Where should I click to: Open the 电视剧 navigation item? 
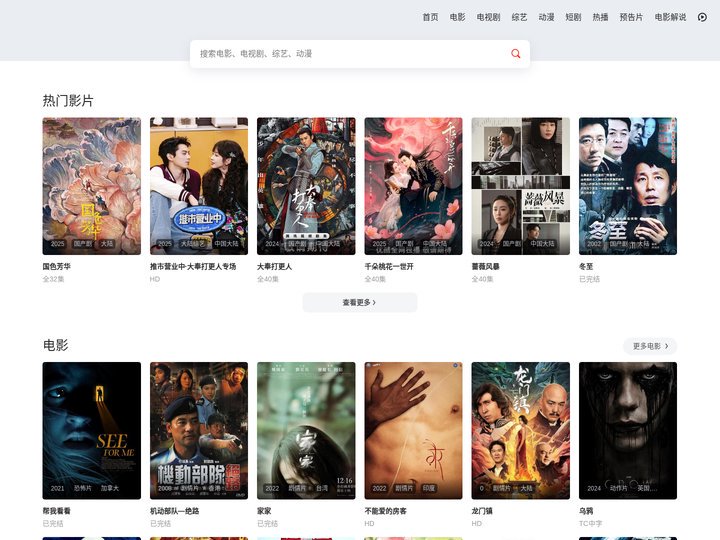(488, 17)
